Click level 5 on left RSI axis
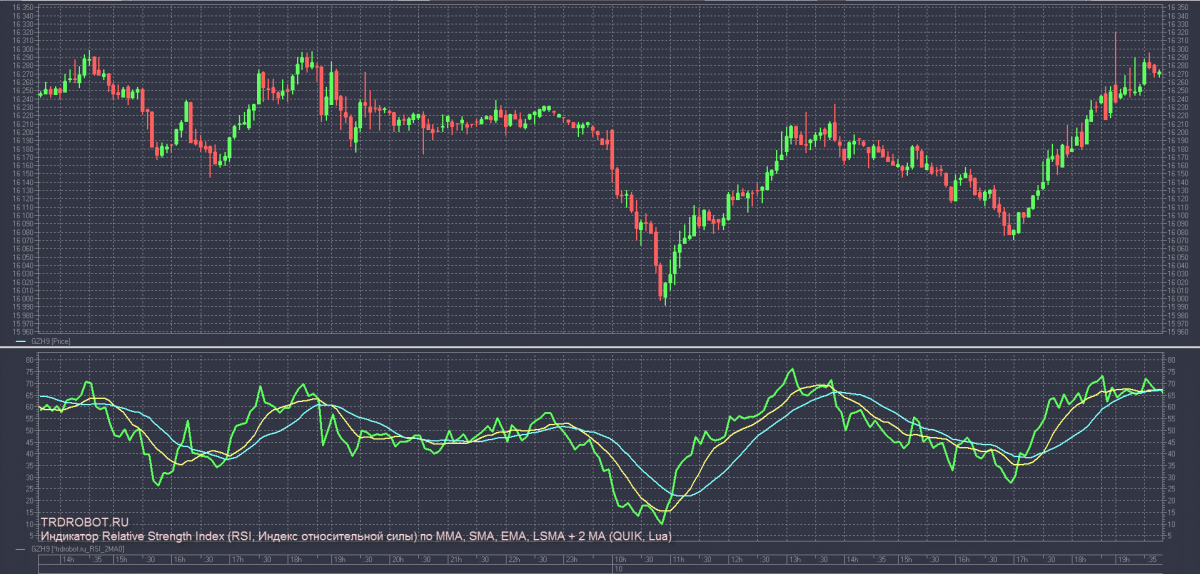 [34, 535]
